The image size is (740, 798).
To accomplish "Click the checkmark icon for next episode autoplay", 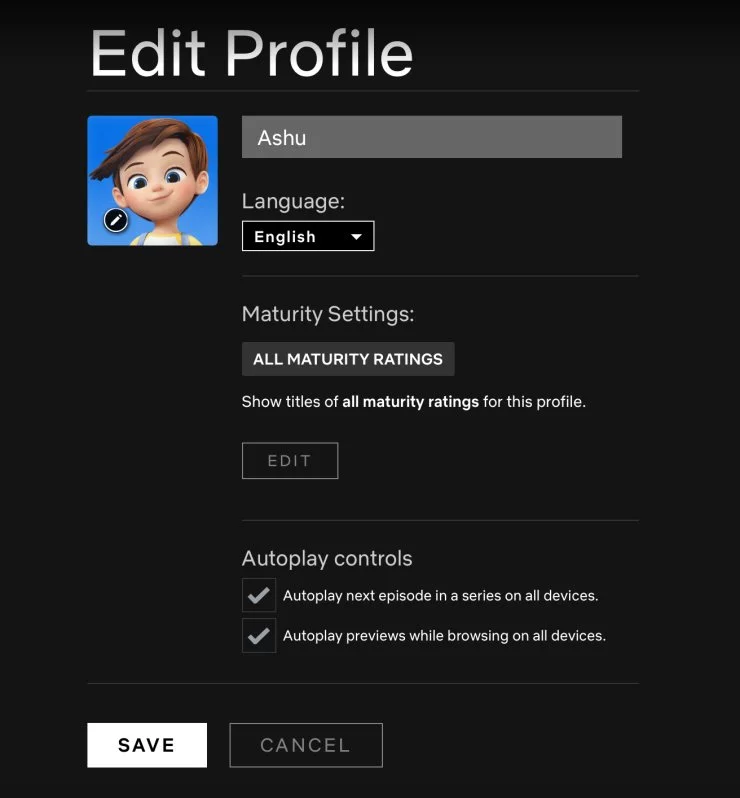I will [x=259, y=595].
